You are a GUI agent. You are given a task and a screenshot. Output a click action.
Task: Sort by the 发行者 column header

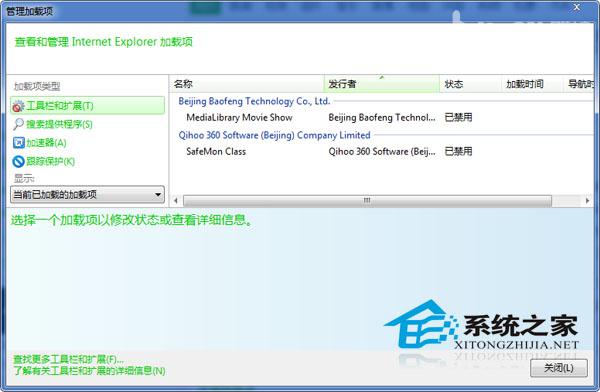[x=382, y=84]
